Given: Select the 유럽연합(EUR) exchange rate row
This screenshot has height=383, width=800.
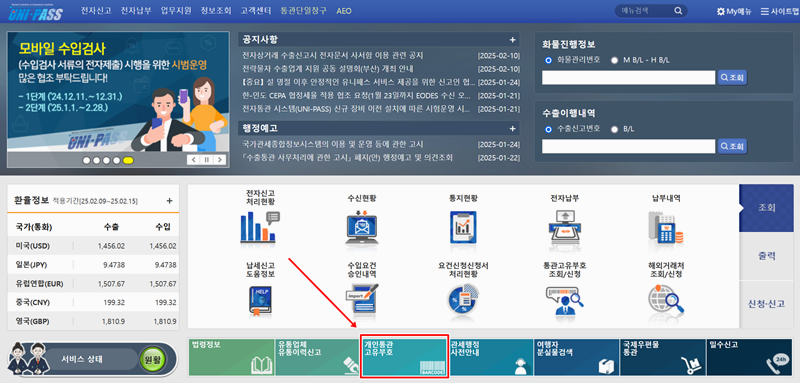Looking at the screenshot, I should (94, 284).
